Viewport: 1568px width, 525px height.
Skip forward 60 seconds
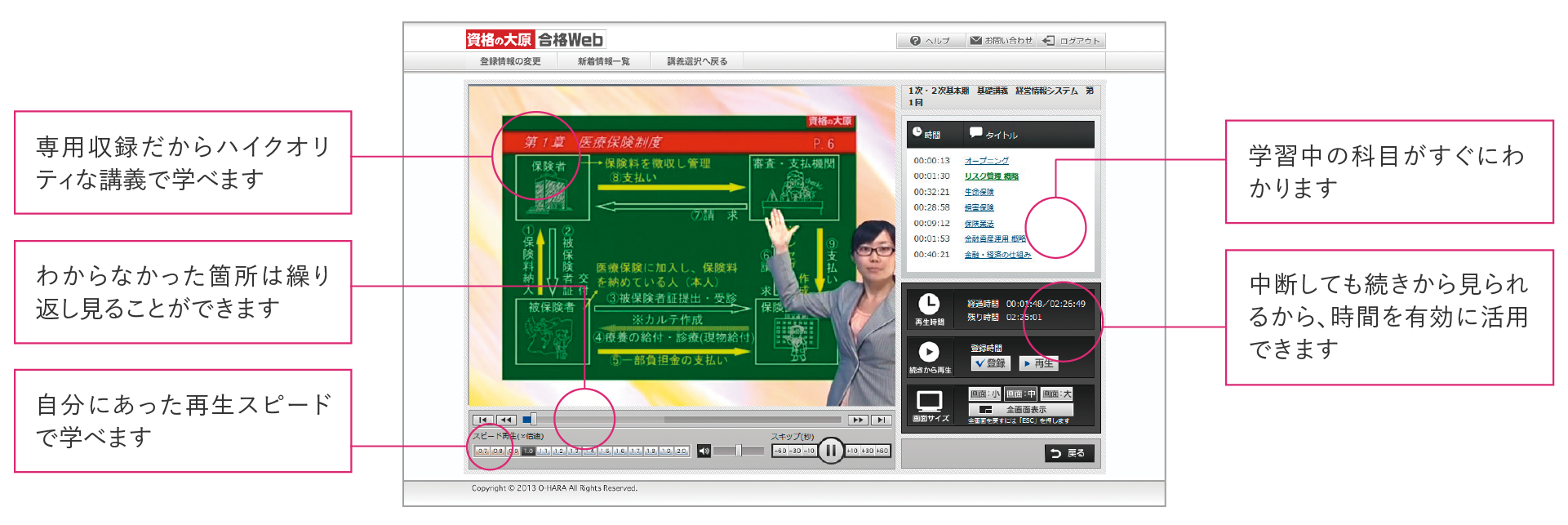[882, 451]
